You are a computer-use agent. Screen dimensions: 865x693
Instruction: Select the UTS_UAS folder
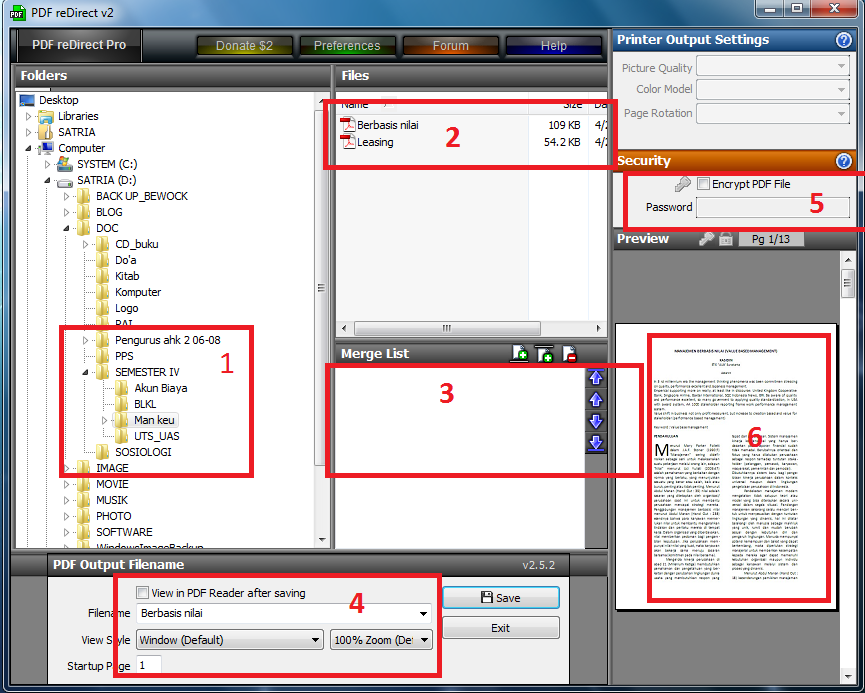click(x=157, y=436)
